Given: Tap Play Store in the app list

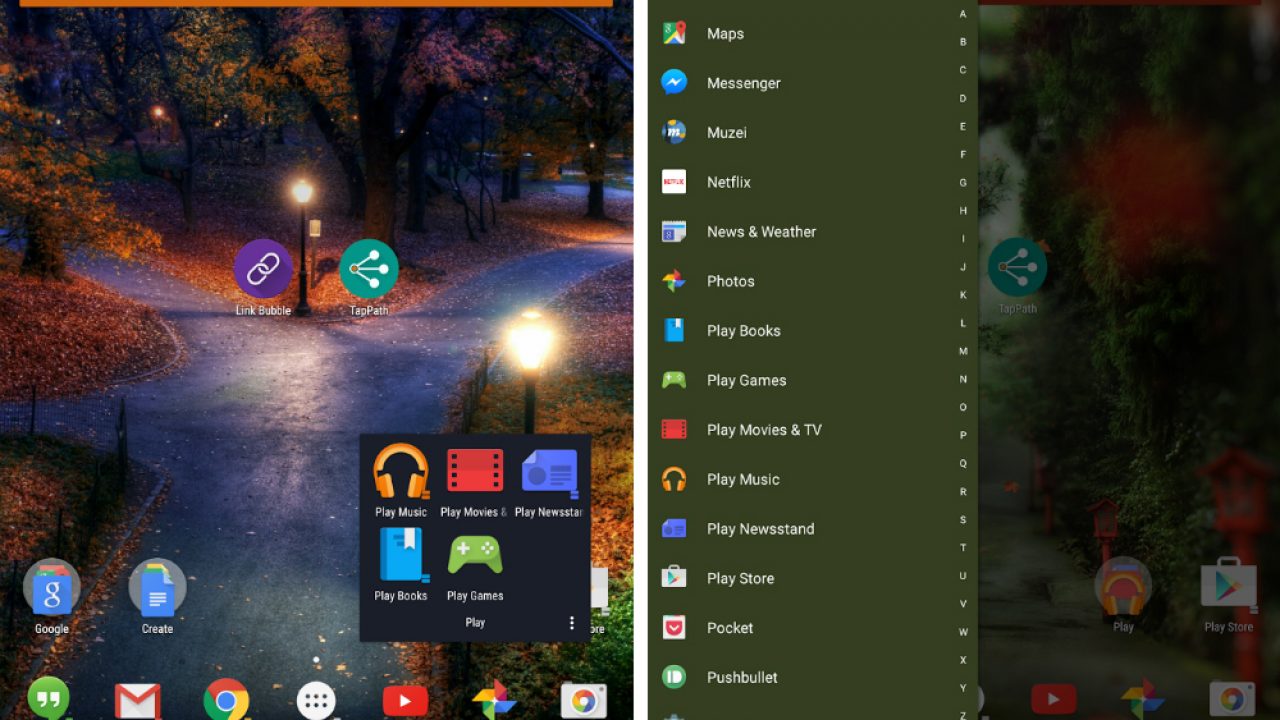Looking at the screenshot, I should (x=740, y=578).
